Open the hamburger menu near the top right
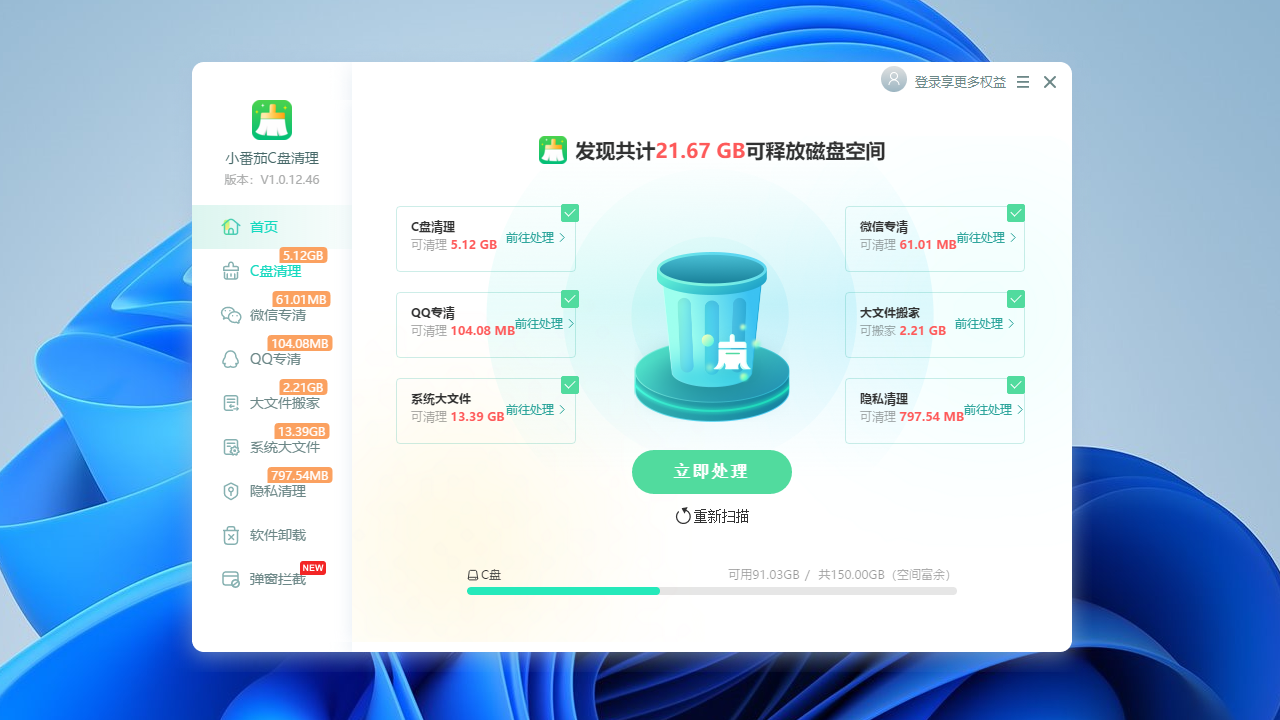1280x720 pixels. [x=1022, y=82]
